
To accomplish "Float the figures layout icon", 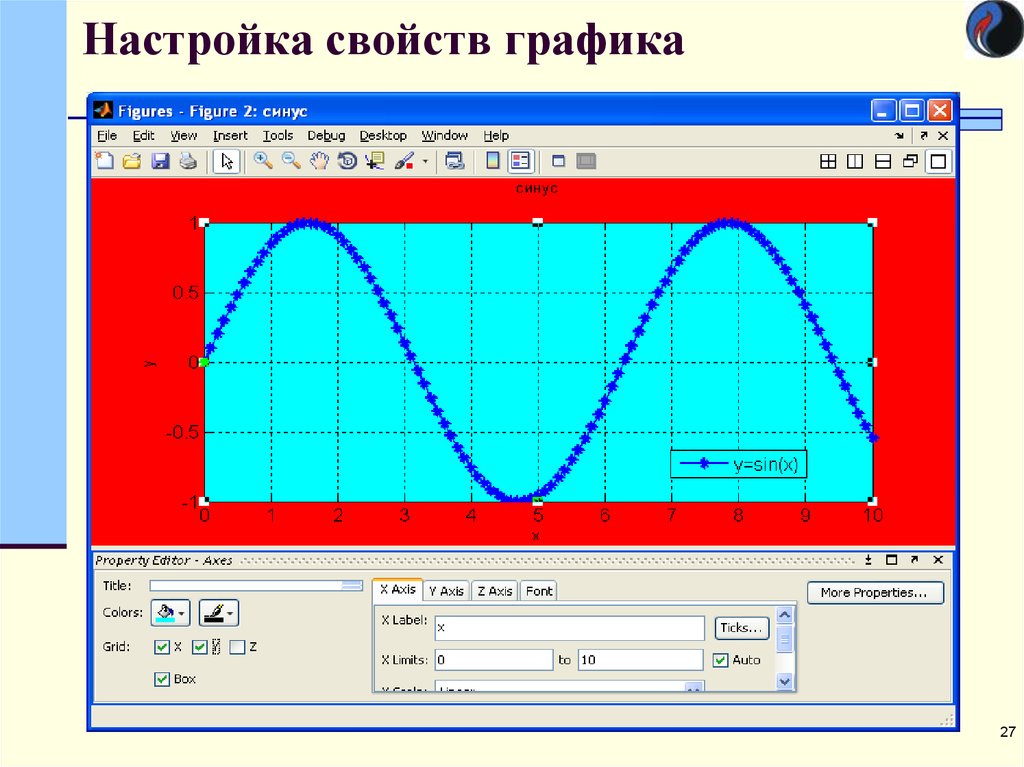I will (910, 161).
